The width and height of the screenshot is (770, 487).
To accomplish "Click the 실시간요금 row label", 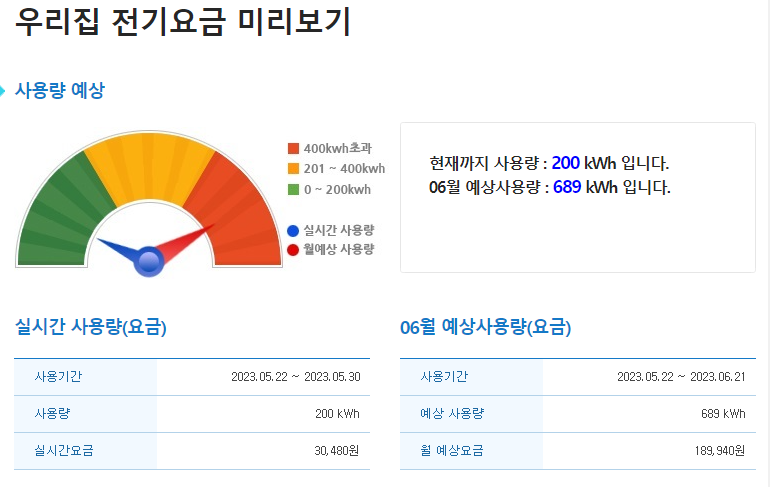I will 64,450.
